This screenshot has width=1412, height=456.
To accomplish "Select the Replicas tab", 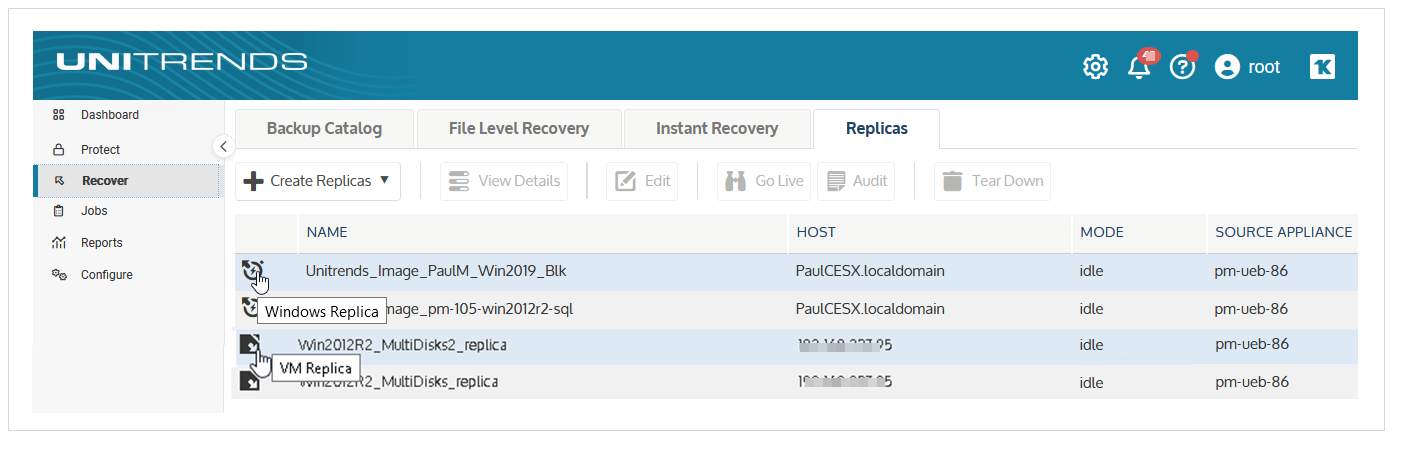I will (x=877, y=128).
